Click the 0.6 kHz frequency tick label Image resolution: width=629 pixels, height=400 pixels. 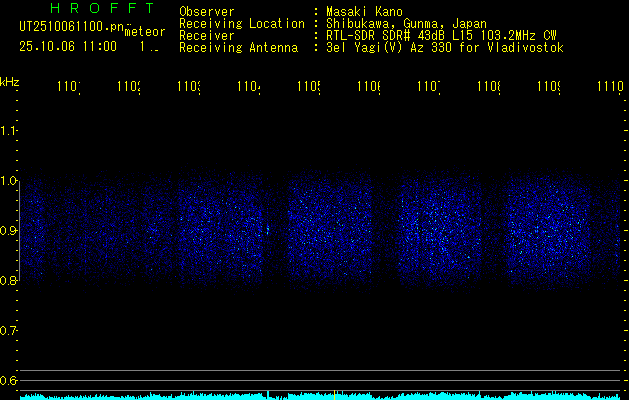[x=8, y=380]
